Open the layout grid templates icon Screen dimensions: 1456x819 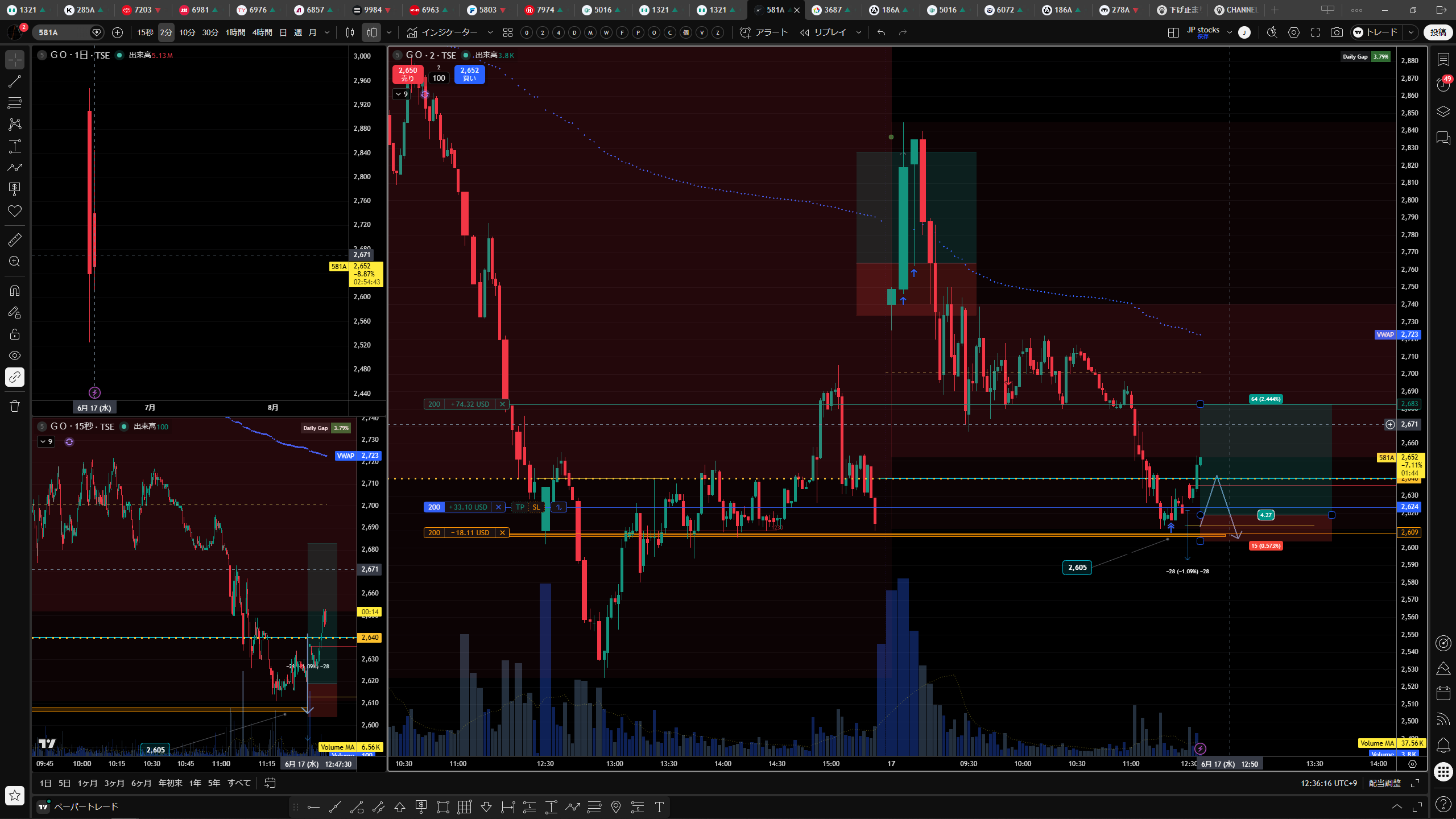tap(508, 32)
